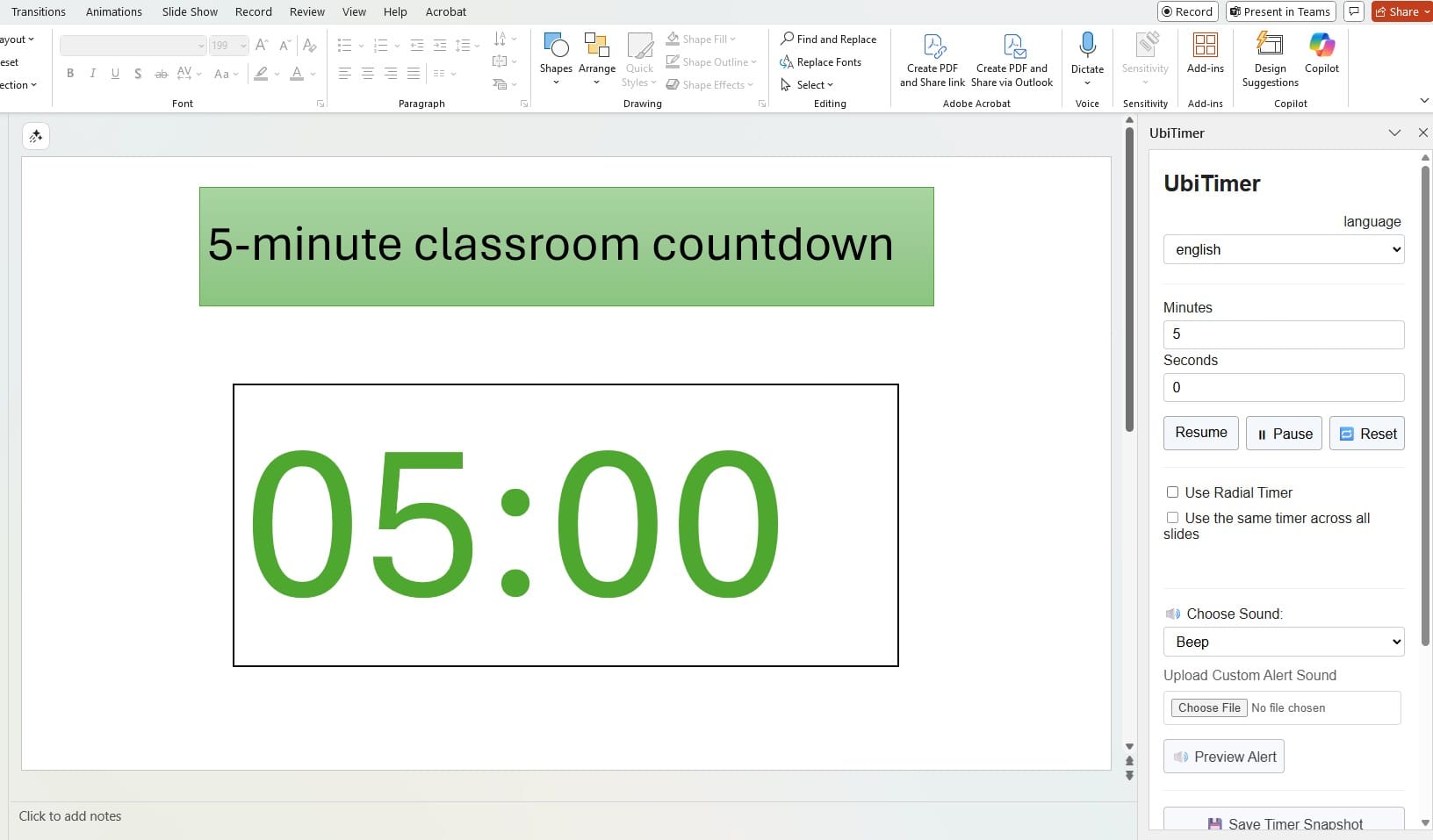Open the Choose Sound dropdown showing Beep
Viewport: 1433px width, 840px height.
1284,642
